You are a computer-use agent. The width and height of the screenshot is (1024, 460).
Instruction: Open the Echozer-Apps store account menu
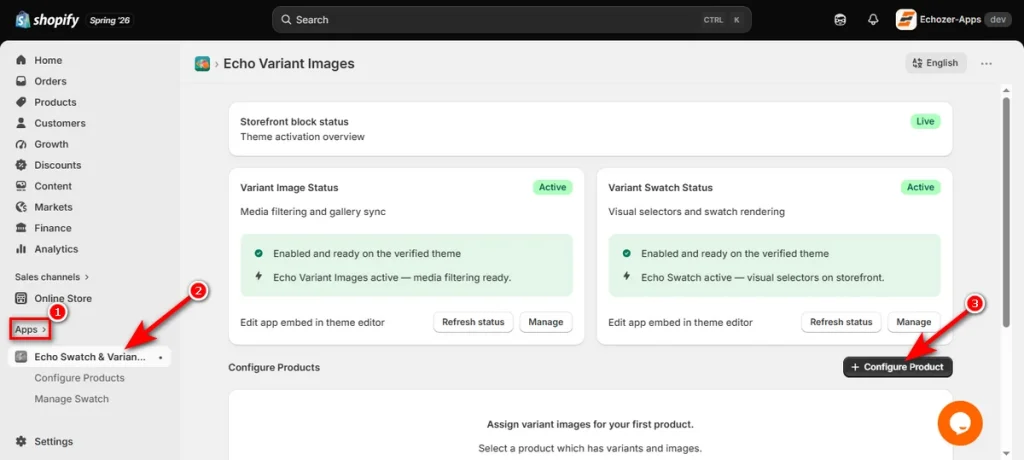tap(953, 20)
